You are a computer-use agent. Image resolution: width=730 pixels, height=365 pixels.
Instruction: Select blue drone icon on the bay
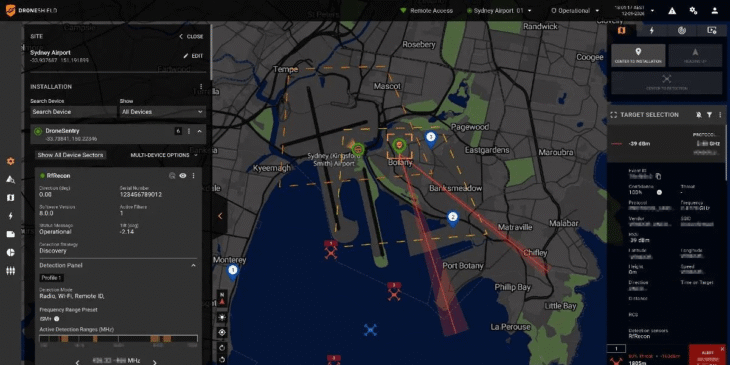point(370,330)
